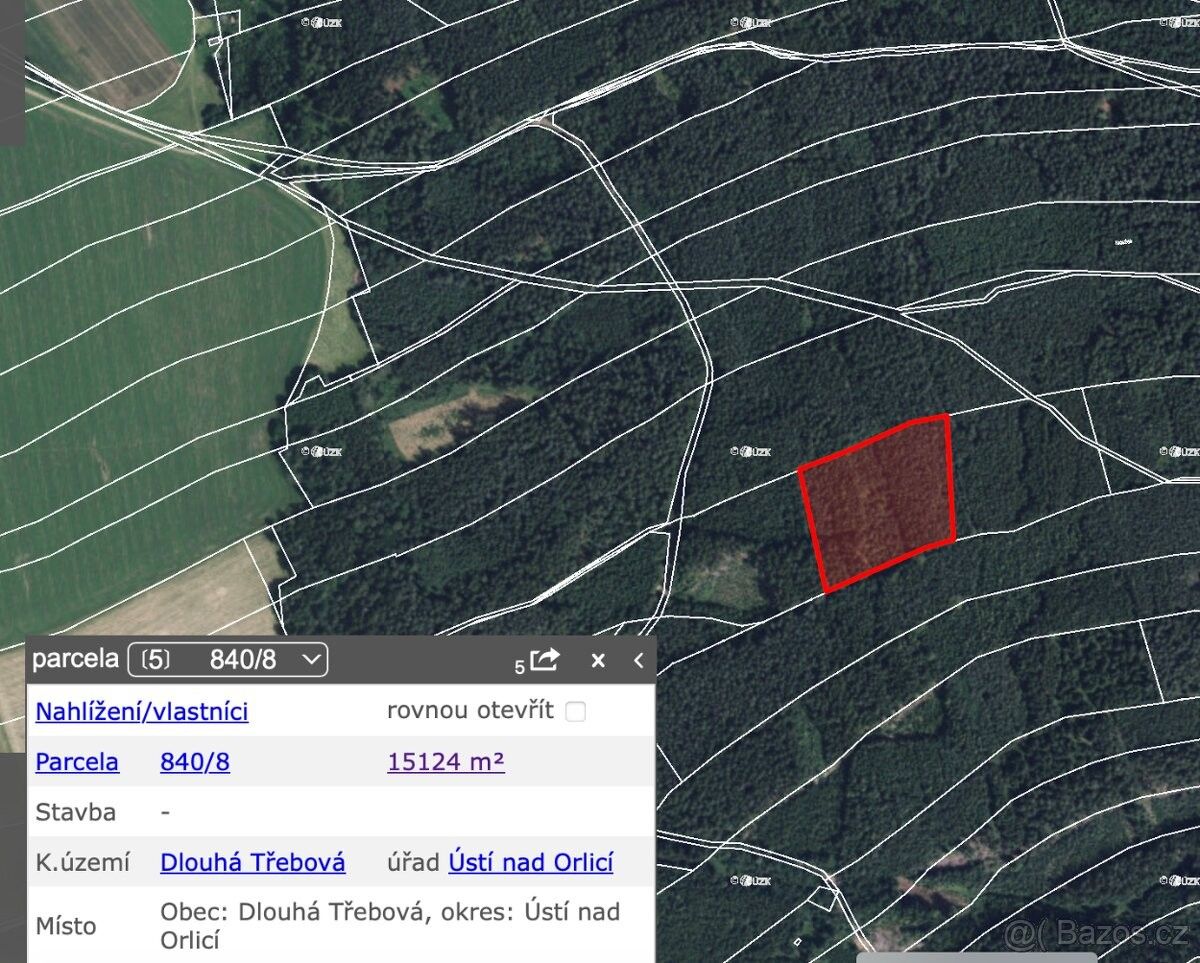This screenshot has width=1200, height=963.
Task: Click the share/export icon in the parcela panel
Action: pos(545,659)
